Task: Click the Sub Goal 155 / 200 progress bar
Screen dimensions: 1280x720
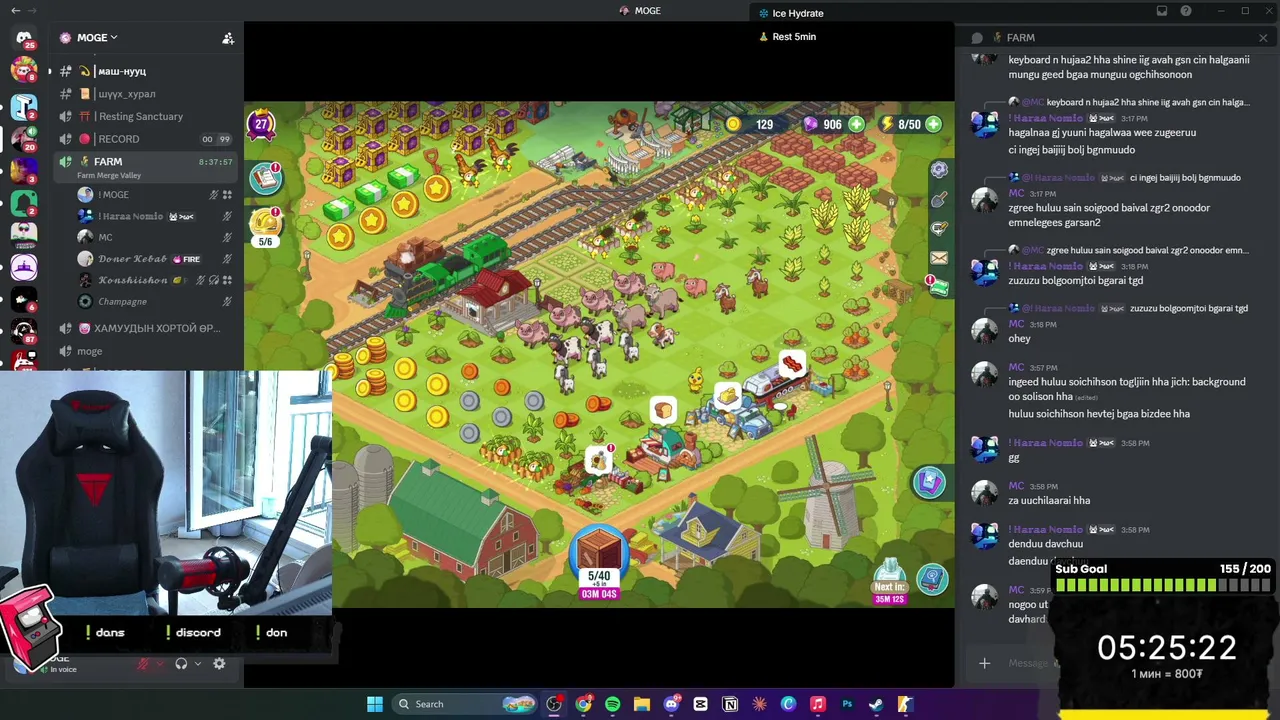Action: point(1163,585)
